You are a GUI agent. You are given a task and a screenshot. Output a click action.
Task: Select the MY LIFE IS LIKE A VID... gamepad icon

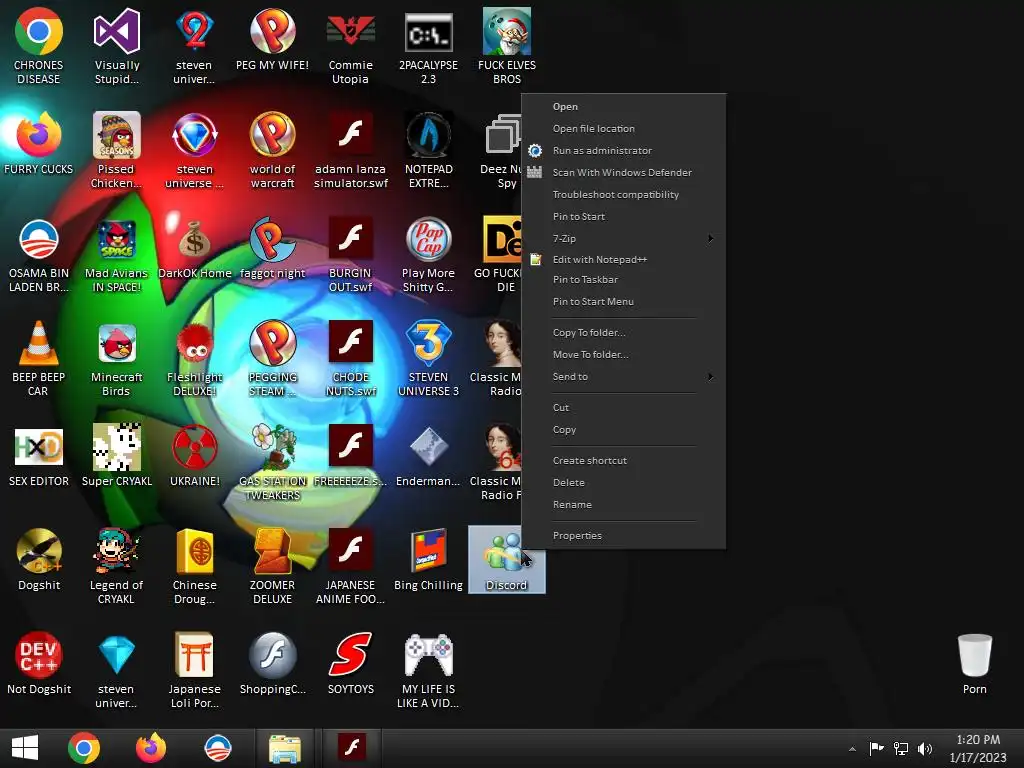(x=428, y=670)
